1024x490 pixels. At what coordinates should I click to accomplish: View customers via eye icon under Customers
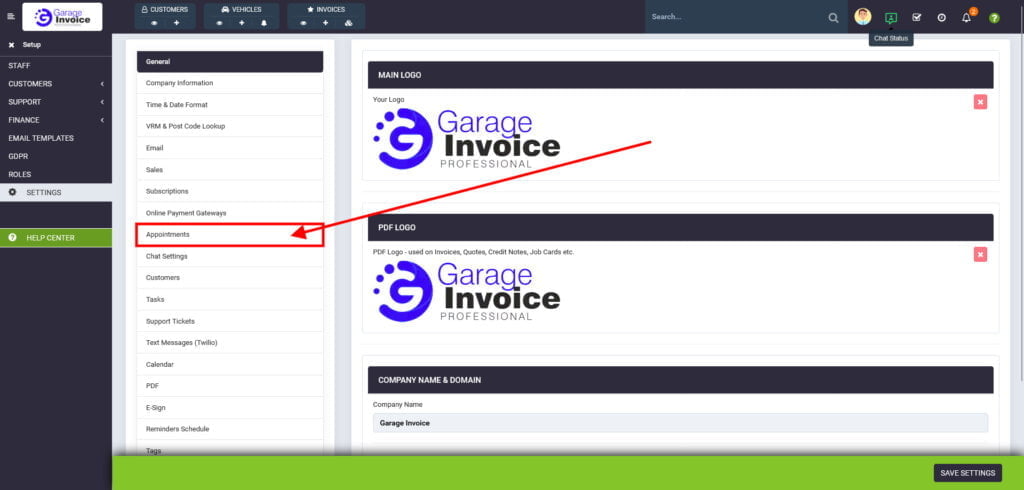[x=154, y=23]
